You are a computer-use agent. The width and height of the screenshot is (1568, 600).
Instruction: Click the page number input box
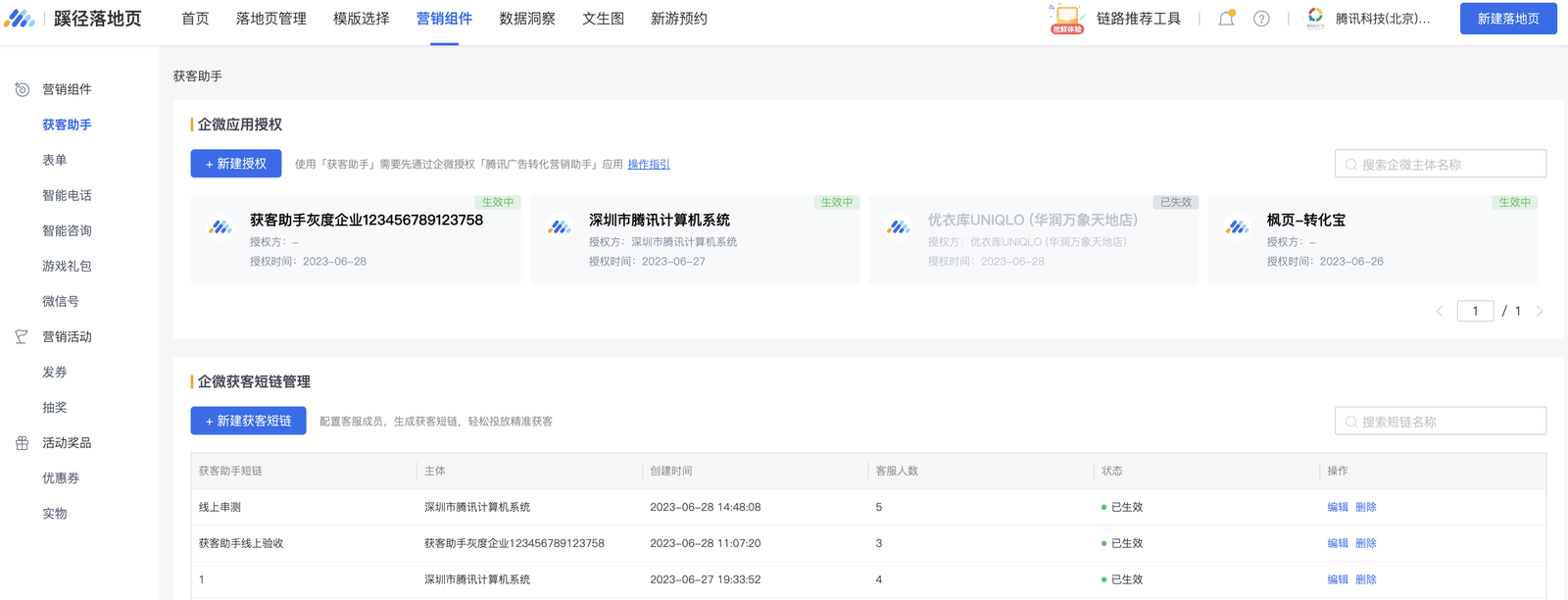(x=1475, y=311)
